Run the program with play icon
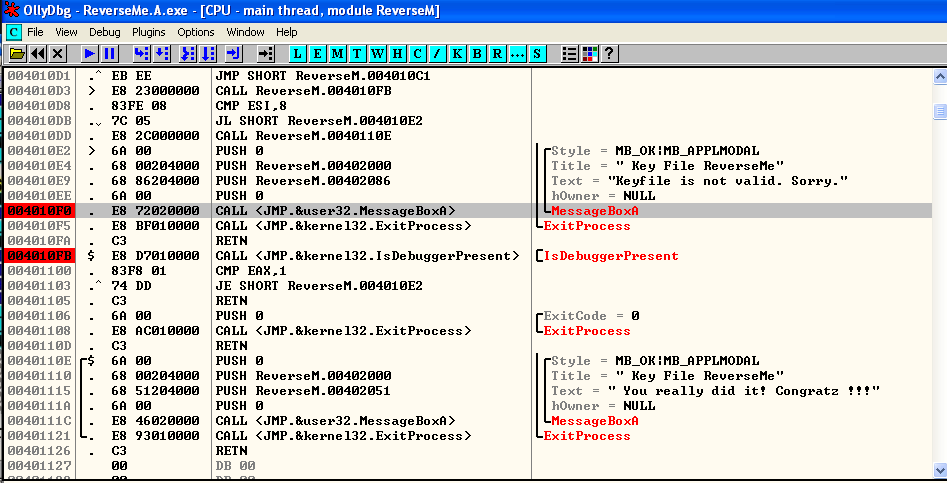 click(x=90, y=54)
